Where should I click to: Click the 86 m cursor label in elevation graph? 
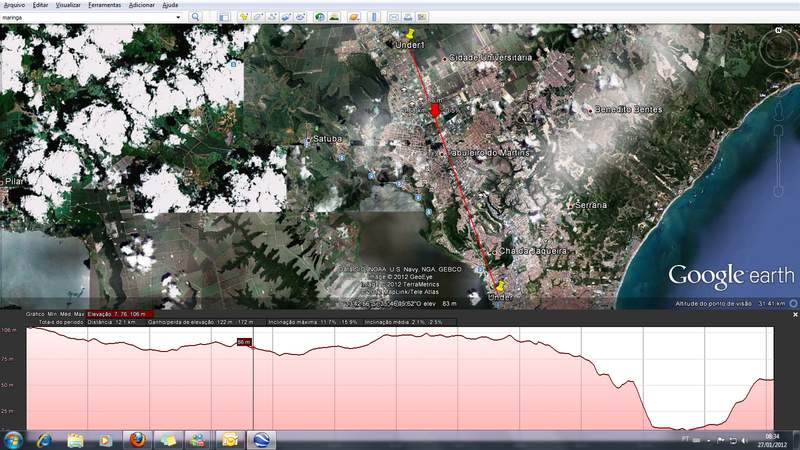(x=244, y=342)
